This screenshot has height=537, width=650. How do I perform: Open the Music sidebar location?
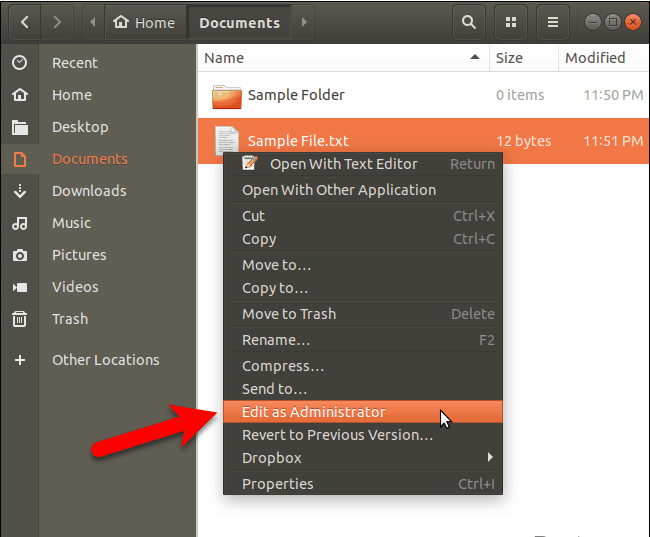click(x=71, y=223)
